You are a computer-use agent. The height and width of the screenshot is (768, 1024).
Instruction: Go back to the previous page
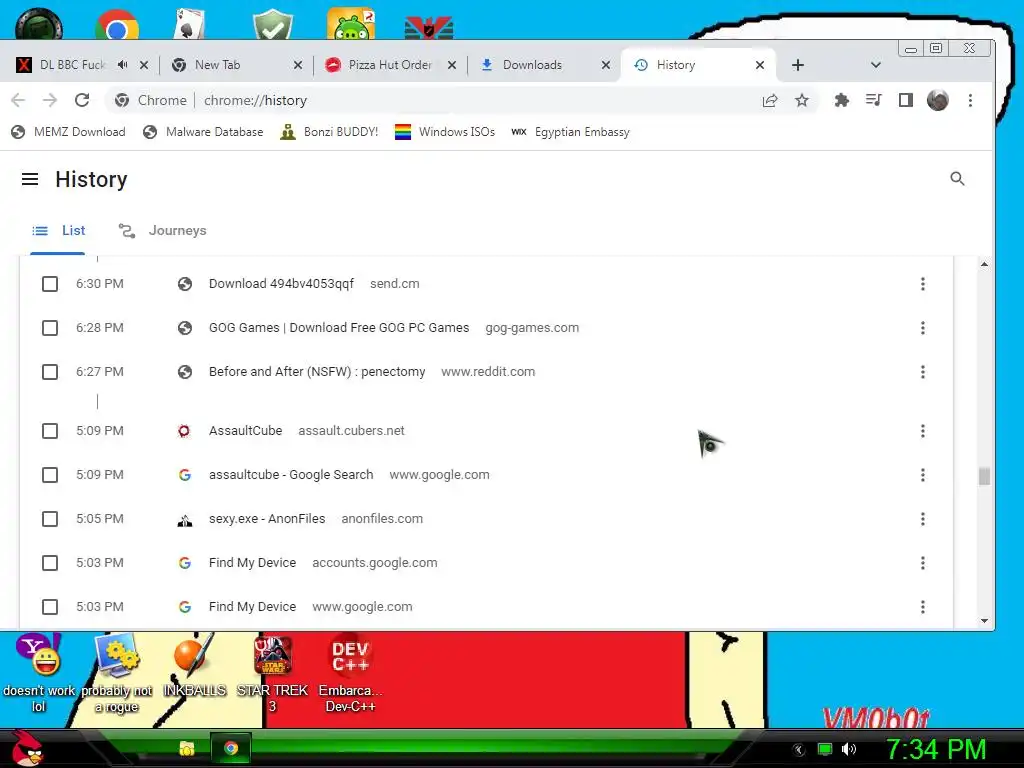[18, 100]
